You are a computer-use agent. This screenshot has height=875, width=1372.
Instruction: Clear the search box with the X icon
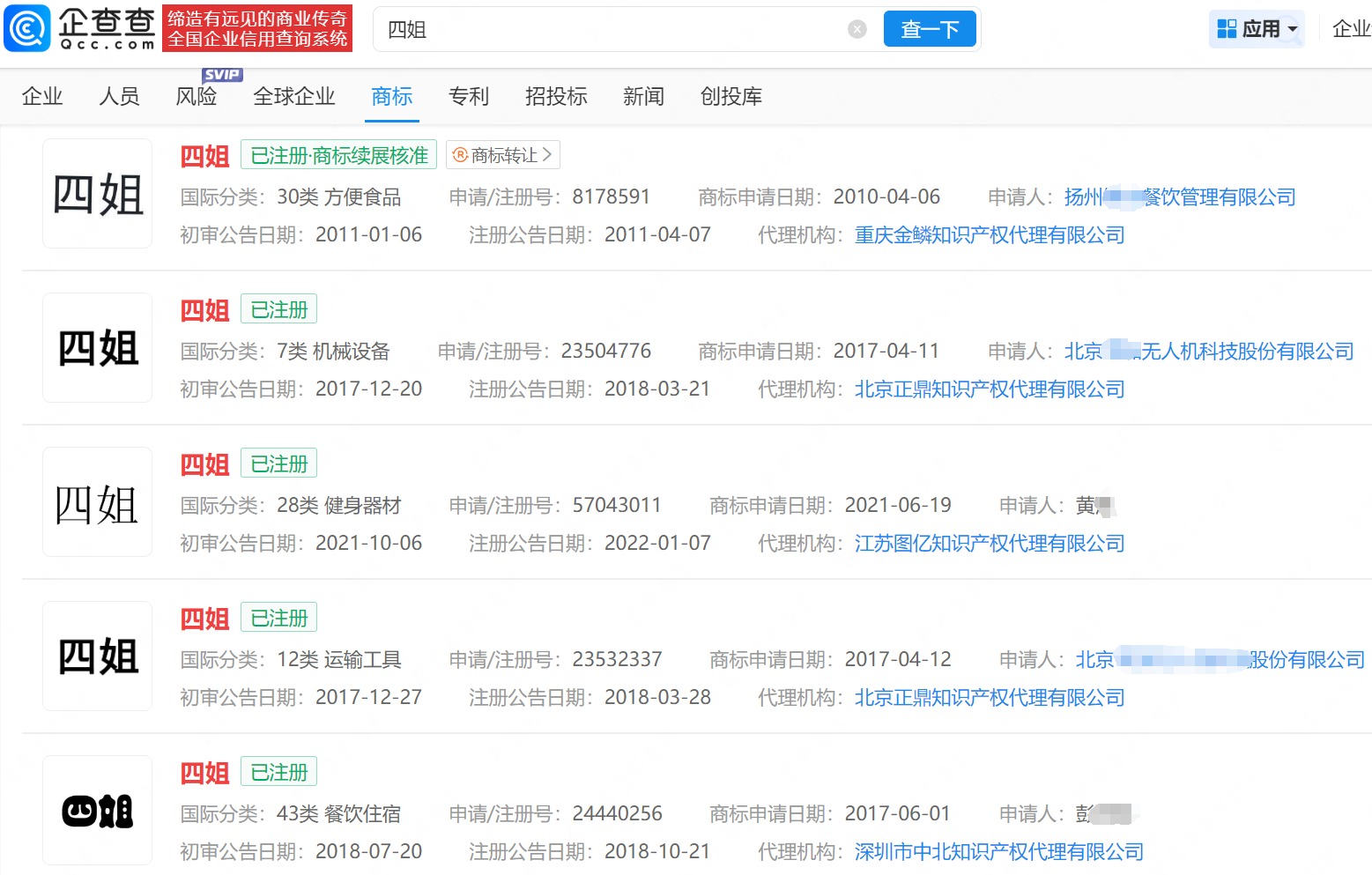coord(857,28)
